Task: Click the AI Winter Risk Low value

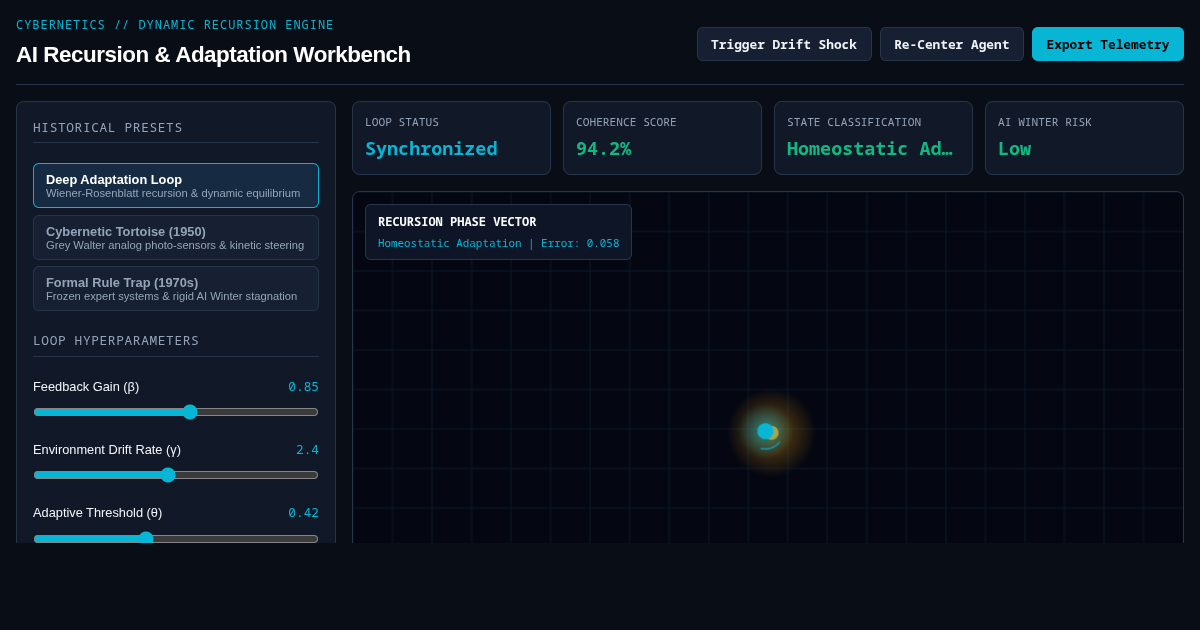Action: (x=1014, y=148)
